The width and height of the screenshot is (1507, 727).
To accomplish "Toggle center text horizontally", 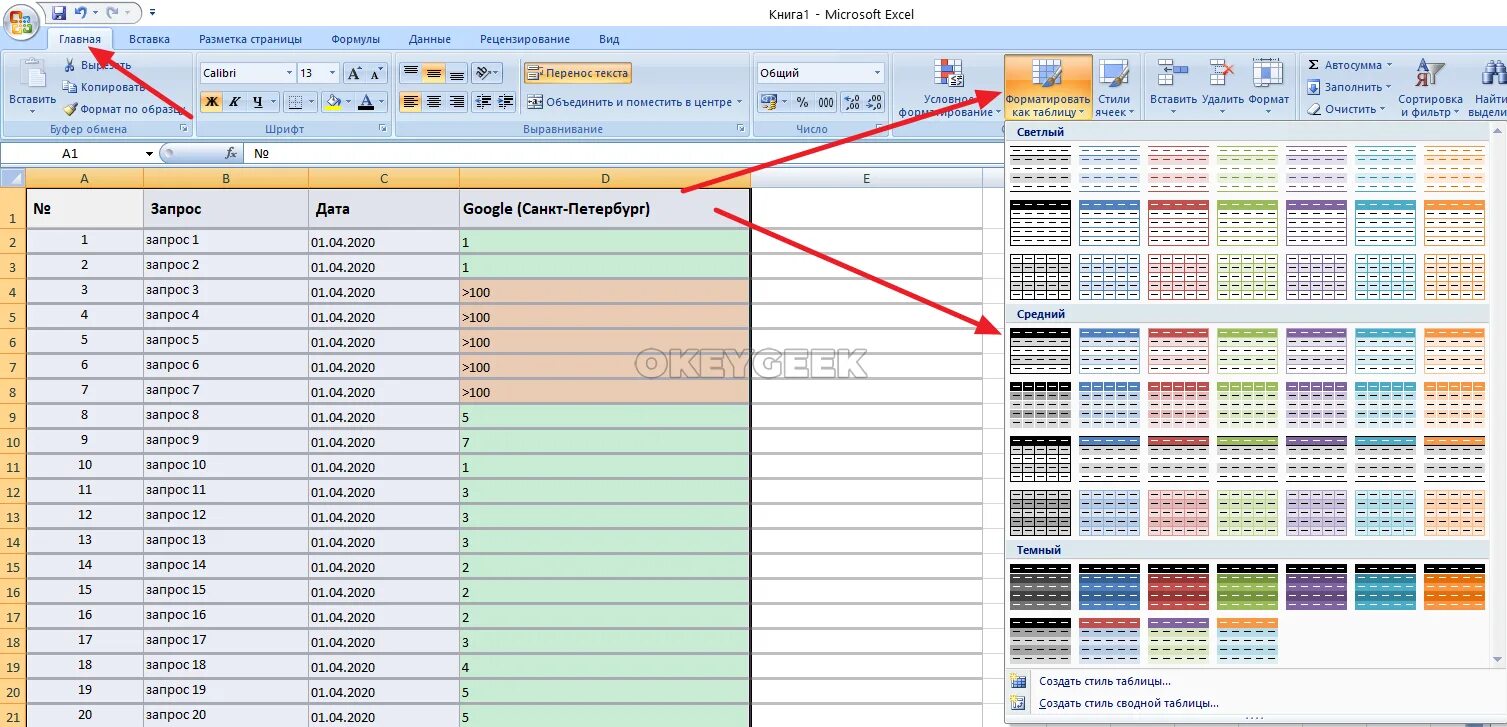I will pos(433,101).
